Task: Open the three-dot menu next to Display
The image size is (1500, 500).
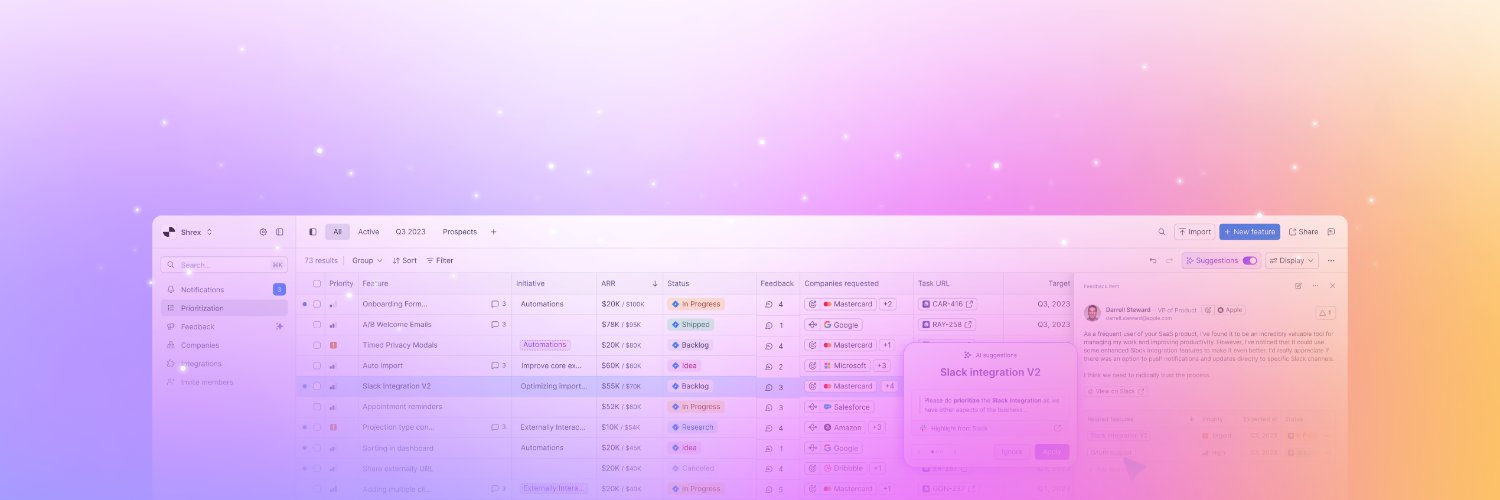Action: pyautogui.click(x=1331, y=260)
